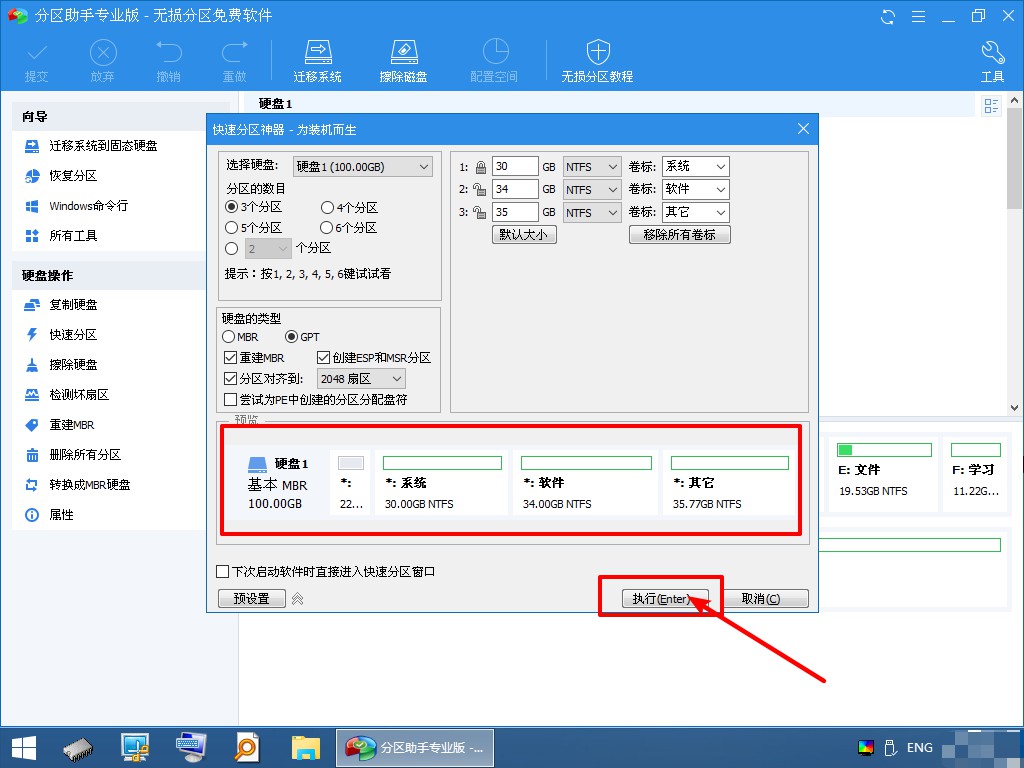
Task: Open the 工具 wrench tools icon
Action: tap(993, 61)
